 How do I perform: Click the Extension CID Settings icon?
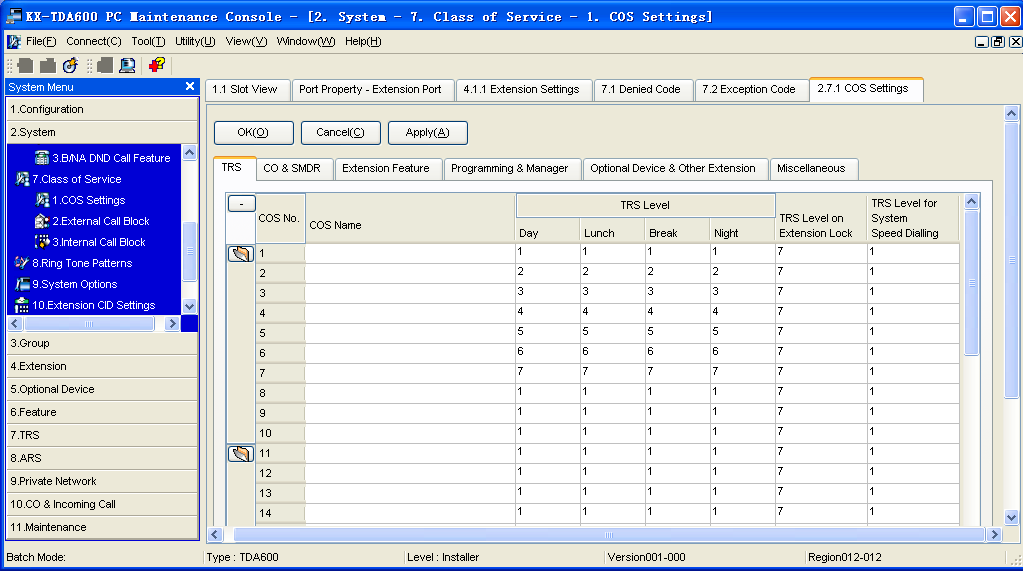(22, 305)
